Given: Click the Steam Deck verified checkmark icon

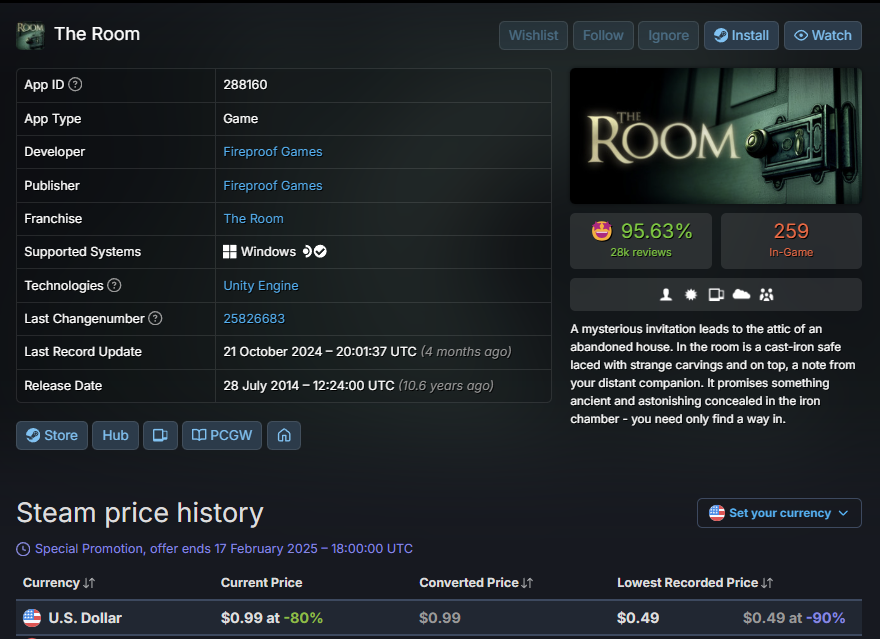Looking at the screenshot, I should pyautogui.click(x=320, y=251).
